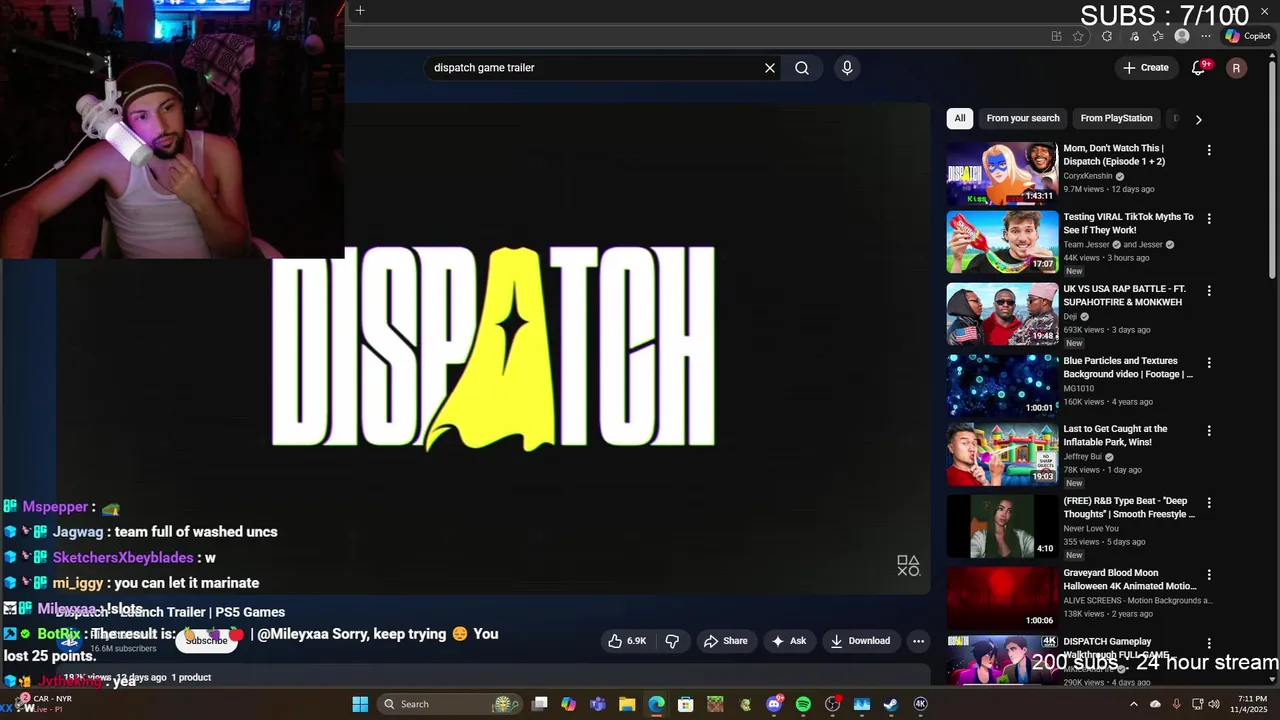Open the Windows Start menu
This screenshot has height=720, width=1280.
point(360,704)
